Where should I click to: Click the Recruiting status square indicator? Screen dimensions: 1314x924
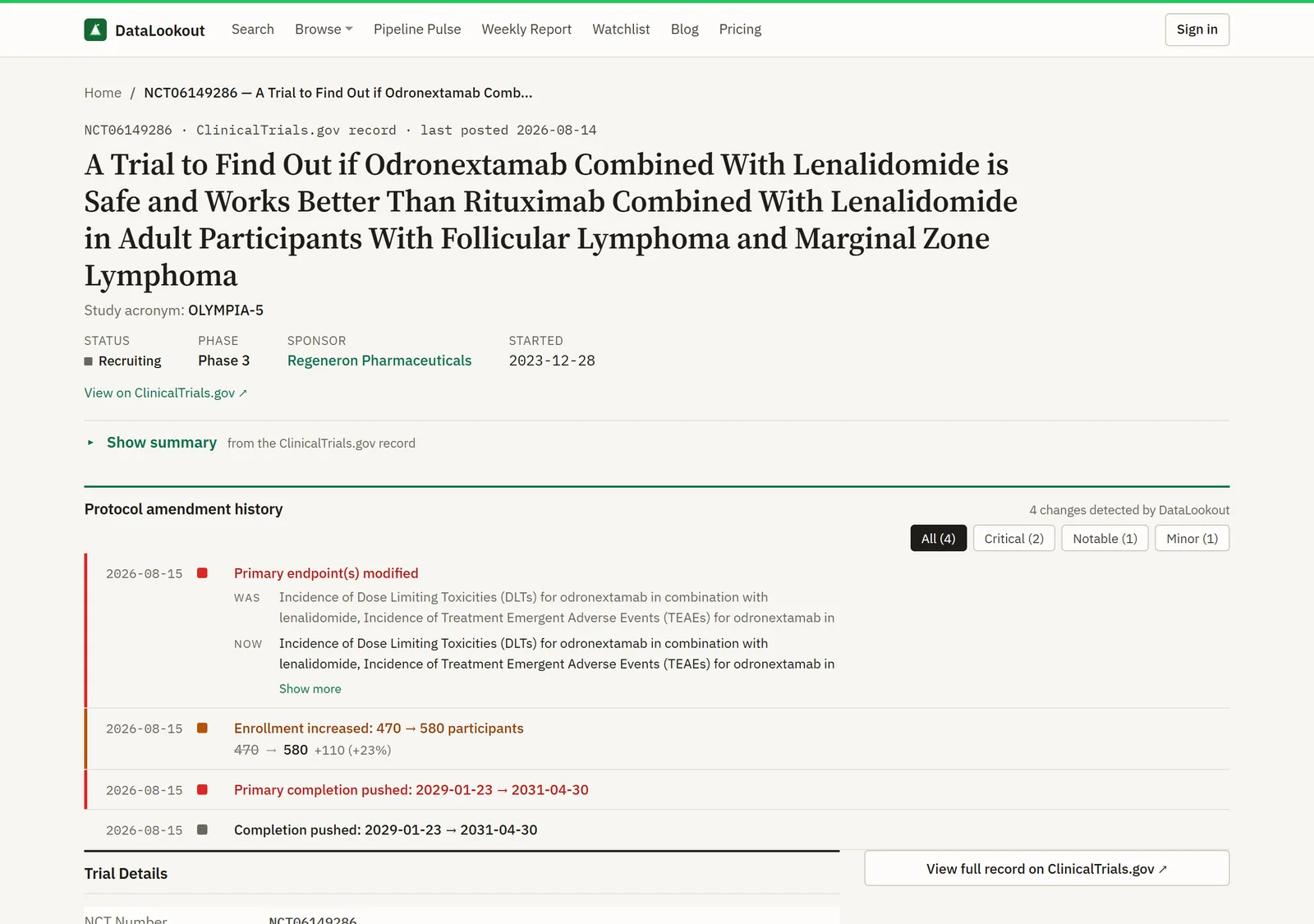point(88,361)
